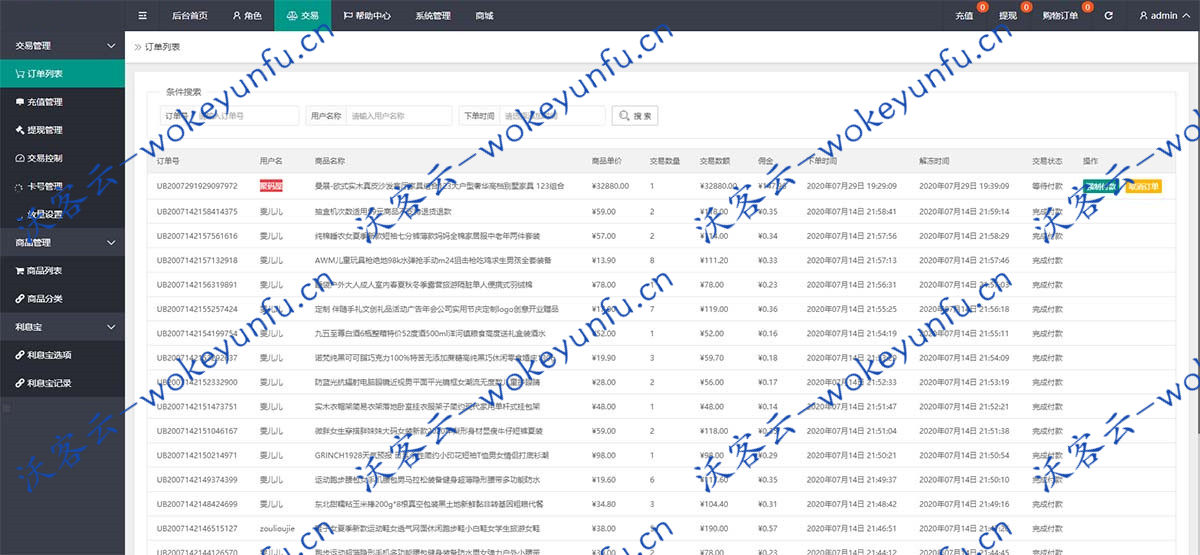Open 交易控制 with the dashboard icon
This screenshot has height=555, width=1200.
pos(62,158)
